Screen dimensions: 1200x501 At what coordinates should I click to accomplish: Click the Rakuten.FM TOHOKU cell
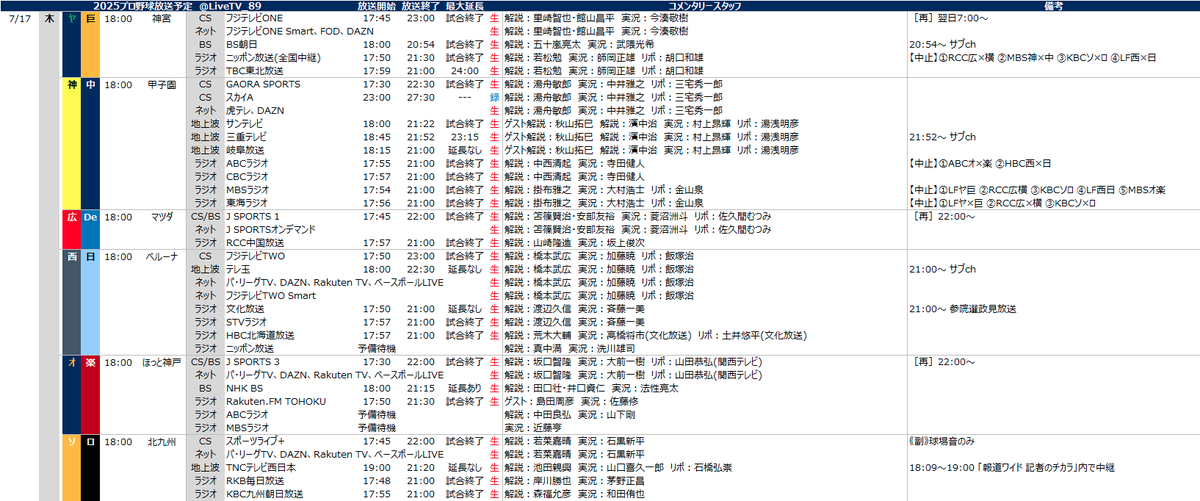[274, 401]
